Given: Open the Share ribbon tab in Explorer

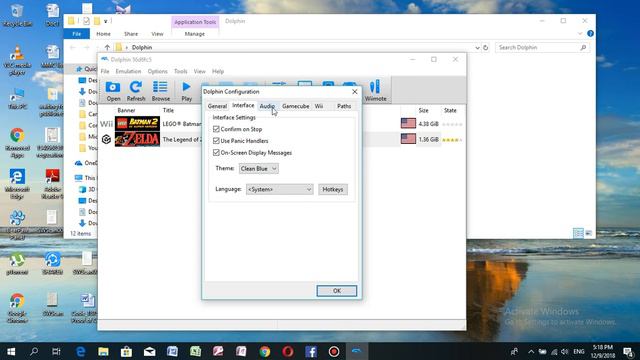Looking at the screenshot, I should click(131, 34).
